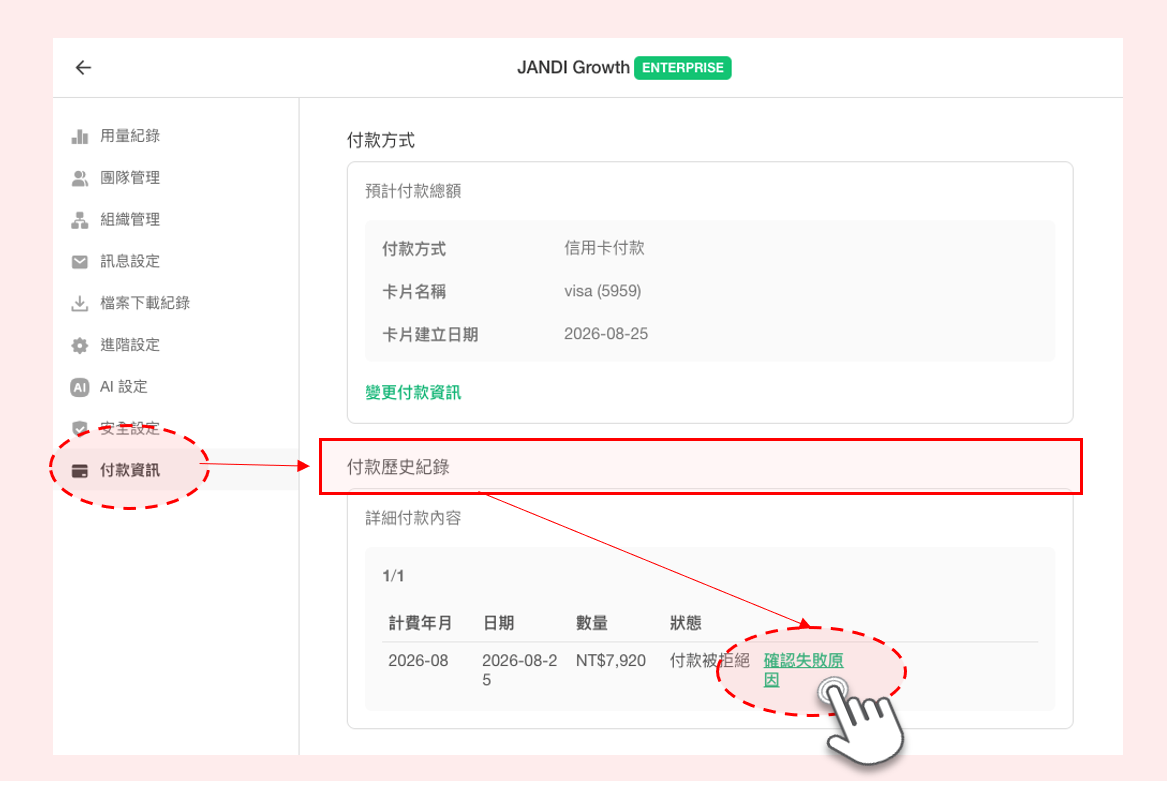1167x807 pixels.
Task: Click the 團隊管理 people icon
Action: click(80, 178)
